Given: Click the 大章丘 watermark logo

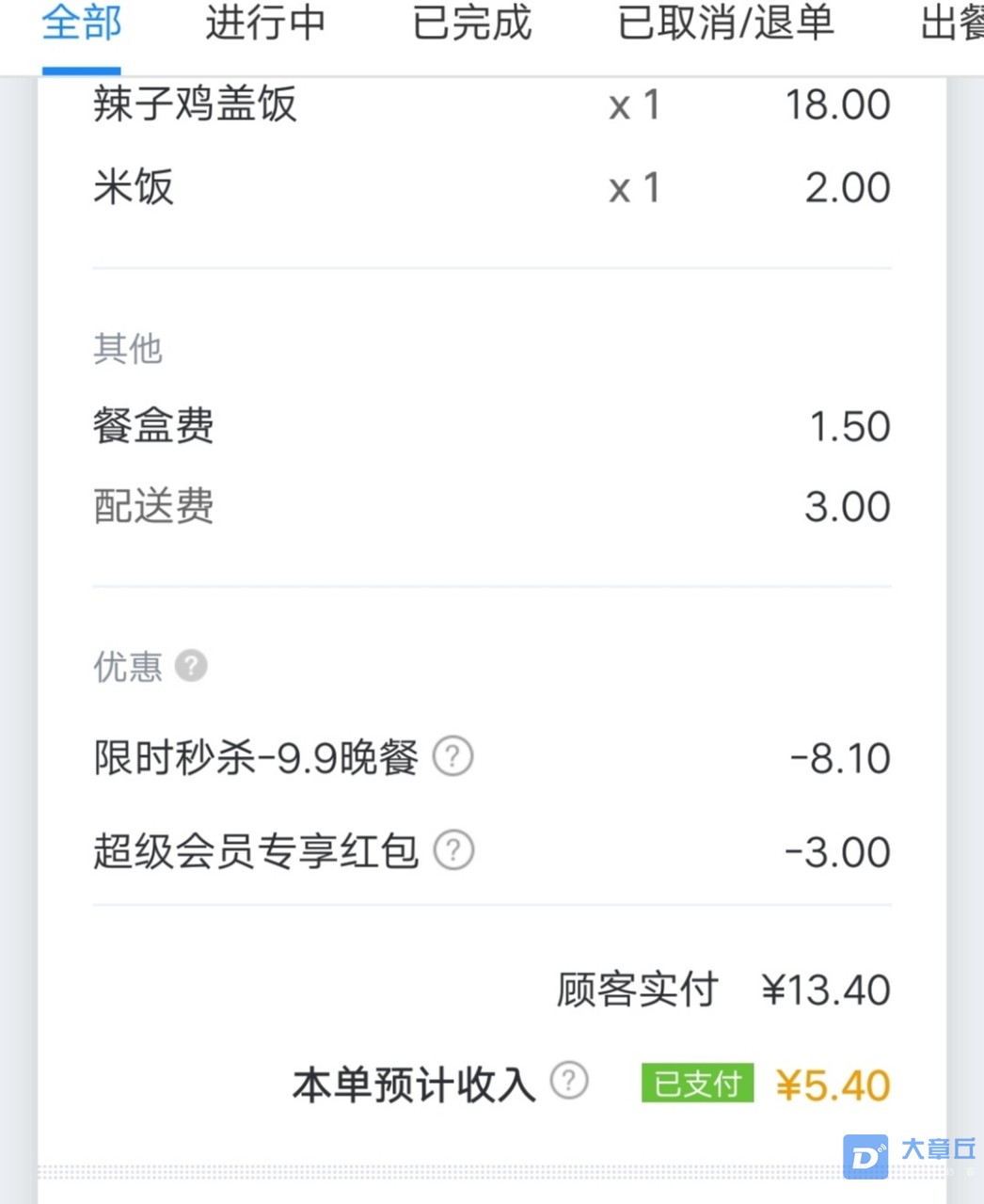Looking at the screenshot, I should pos(910,1154).
